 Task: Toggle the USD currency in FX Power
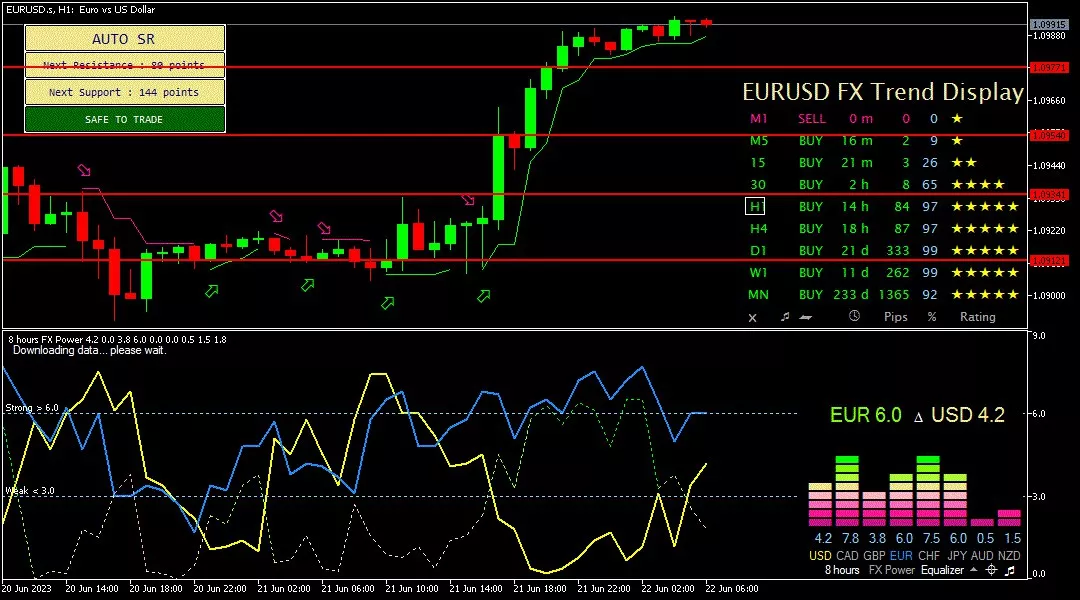coord(820,555)
